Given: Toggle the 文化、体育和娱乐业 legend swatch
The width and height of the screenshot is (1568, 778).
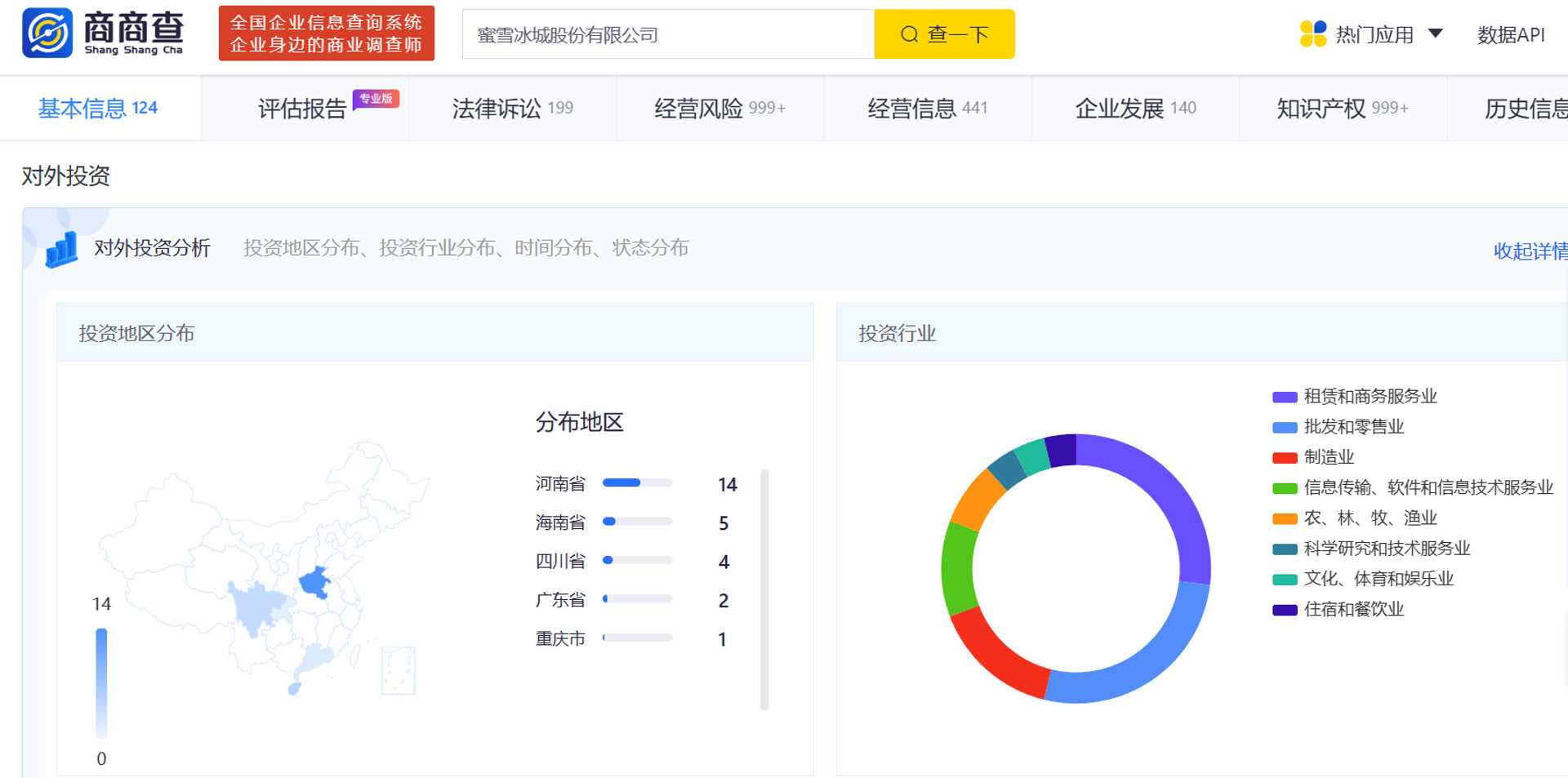Looking at the screenshot, I should point(1285,580).
